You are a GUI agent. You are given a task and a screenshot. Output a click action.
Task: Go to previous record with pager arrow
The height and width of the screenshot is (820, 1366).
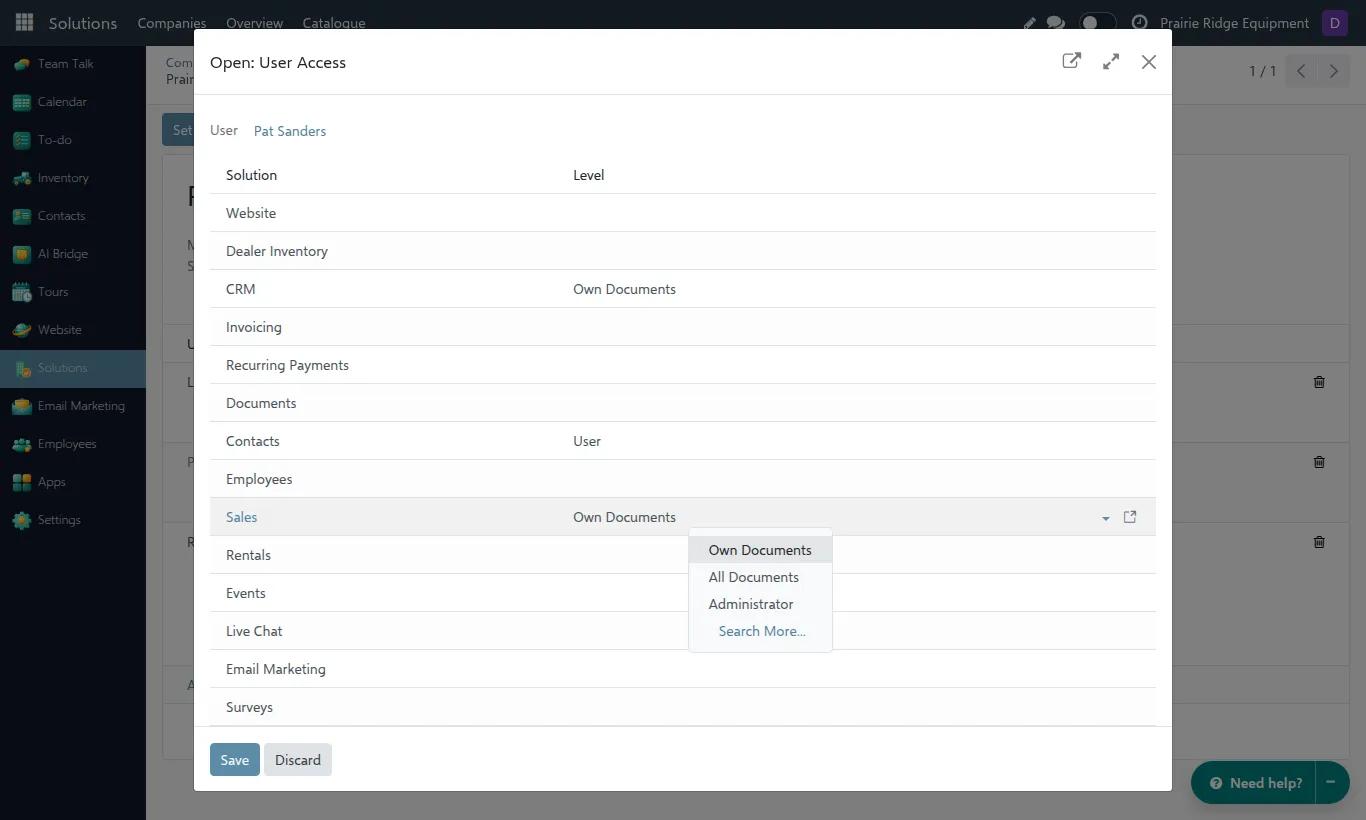click(x=1302, y=71)
